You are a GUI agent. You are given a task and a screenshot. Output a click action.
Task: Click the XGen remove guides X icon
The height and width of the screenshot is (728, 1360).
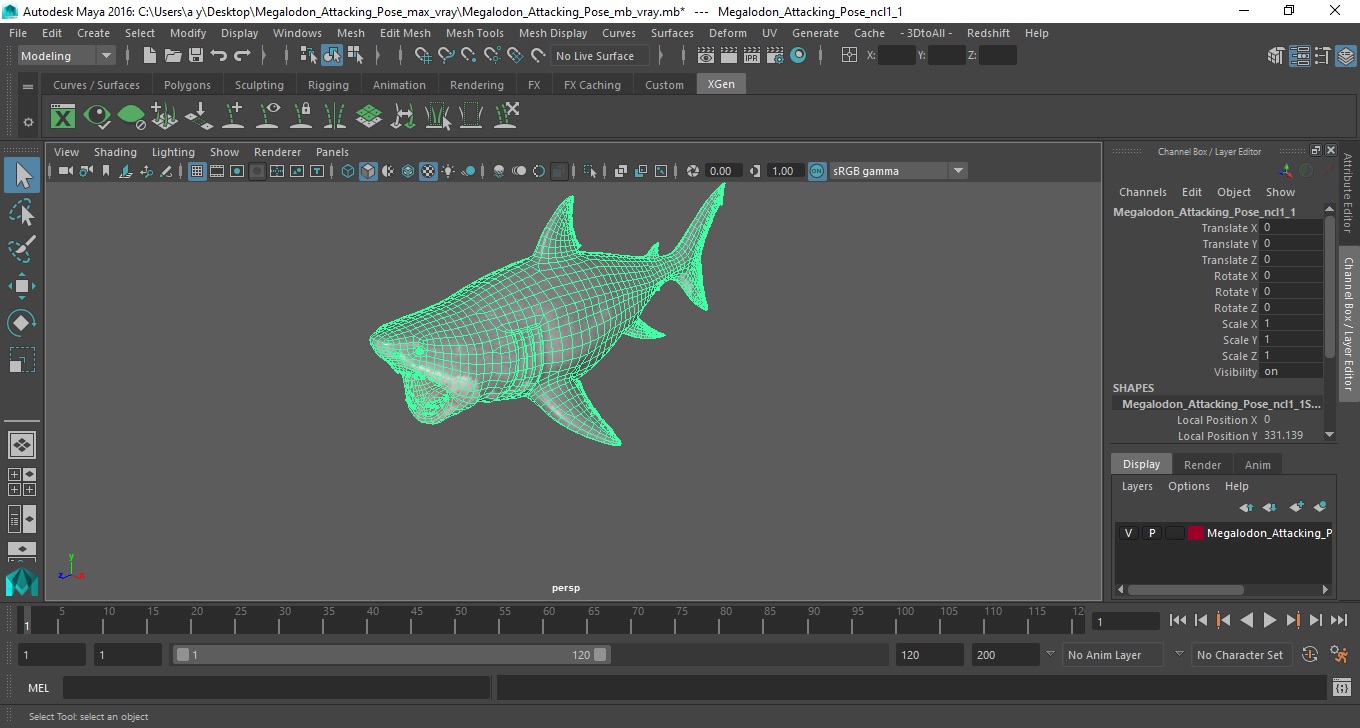505,117
